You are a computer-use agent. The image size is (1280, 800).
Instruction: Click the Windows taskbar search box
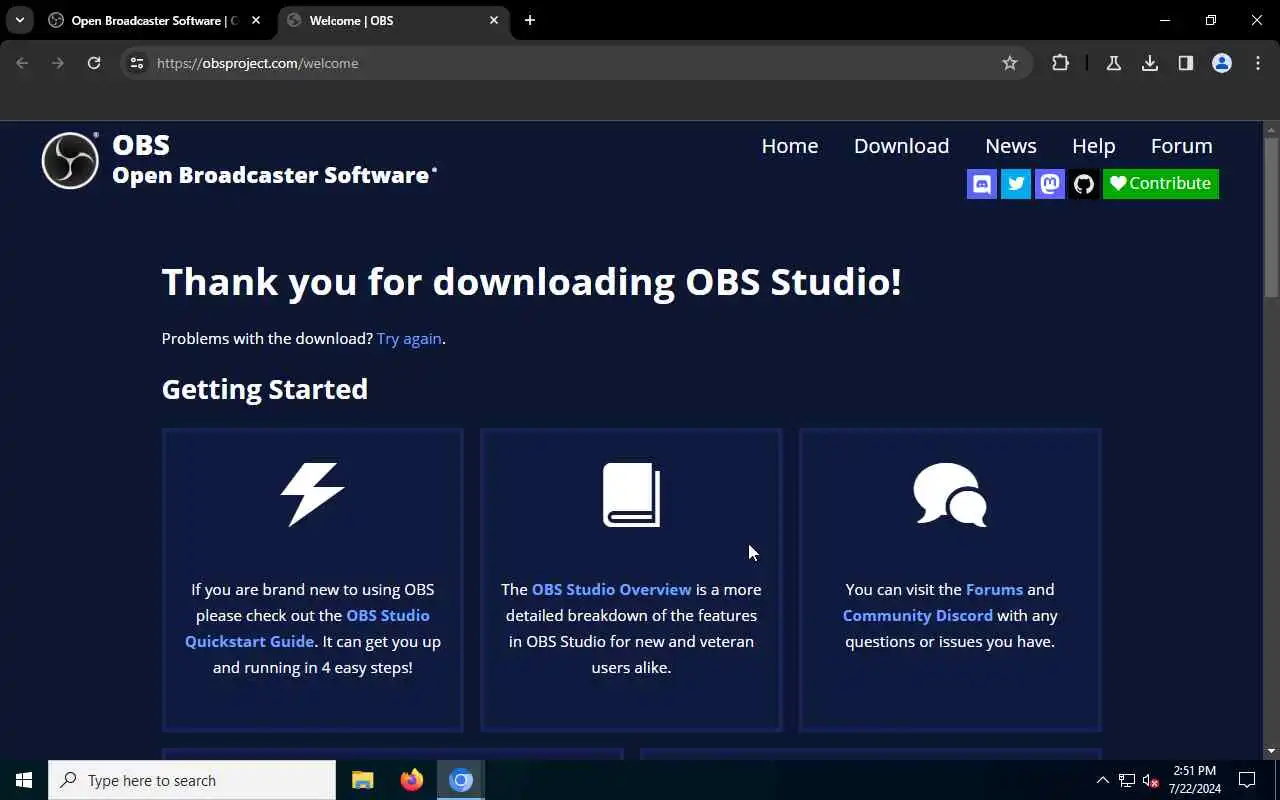(192, 780)
